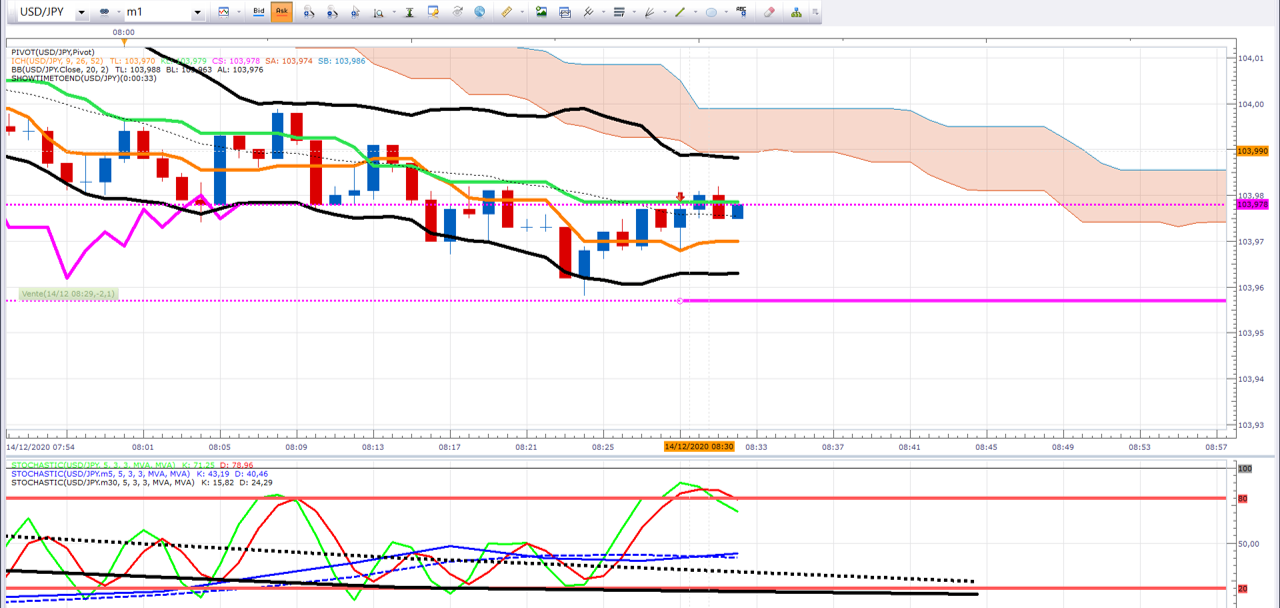
Task: Select the horizontal lines levels tool
Action: pos(619,12)
